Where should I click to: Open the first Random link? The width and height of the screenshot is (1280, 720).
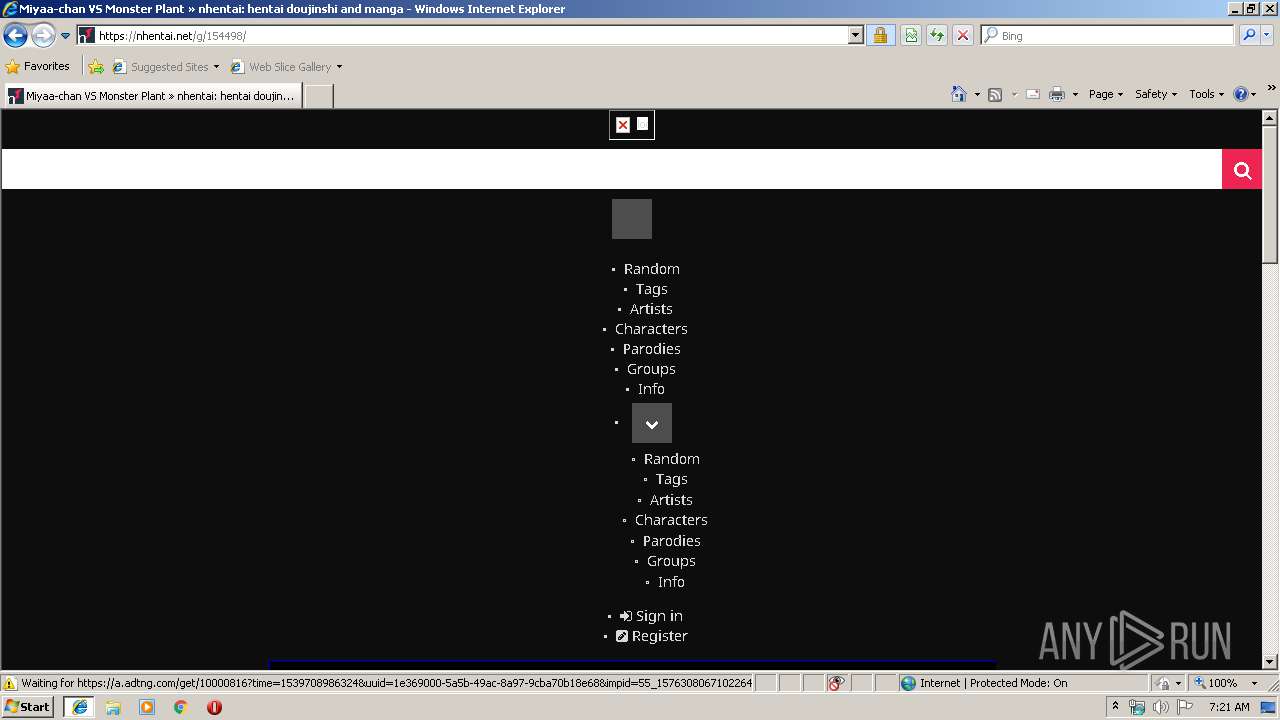pos(651,269)
